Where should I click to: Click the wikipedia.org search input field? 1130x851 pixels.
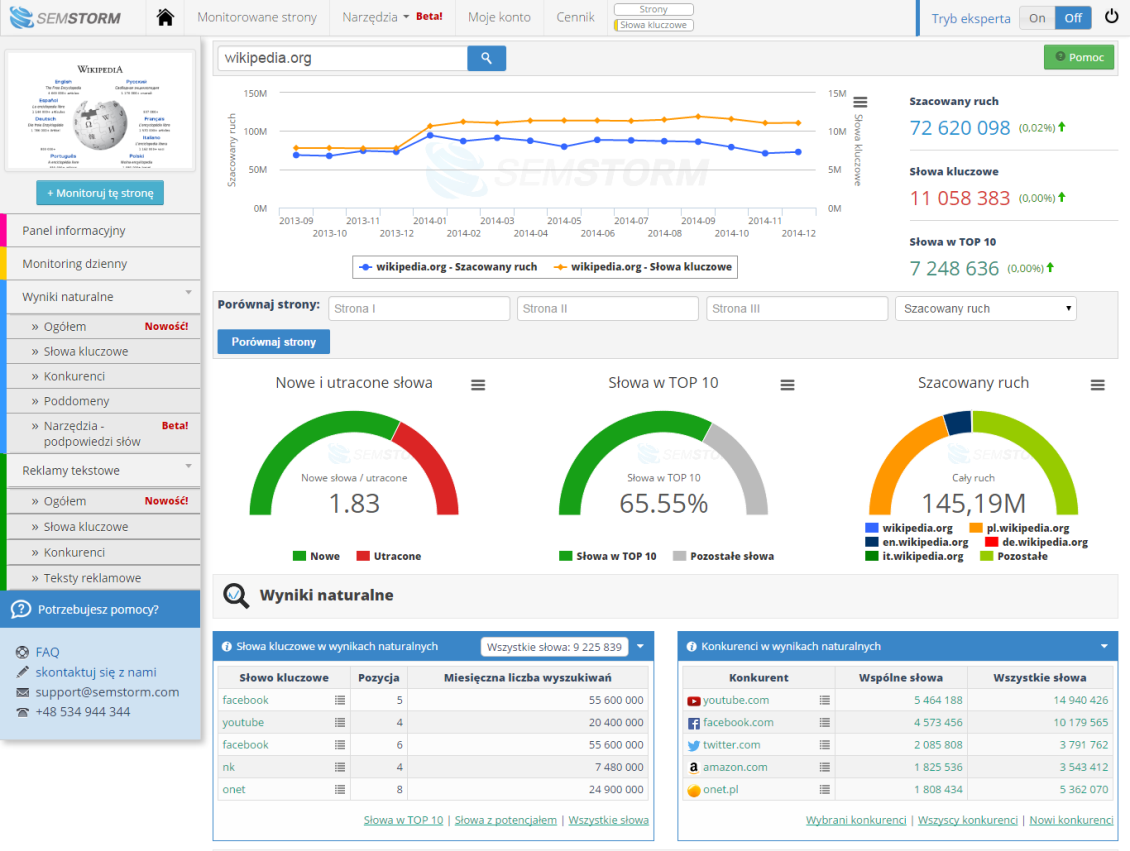[x=343, y=58]
